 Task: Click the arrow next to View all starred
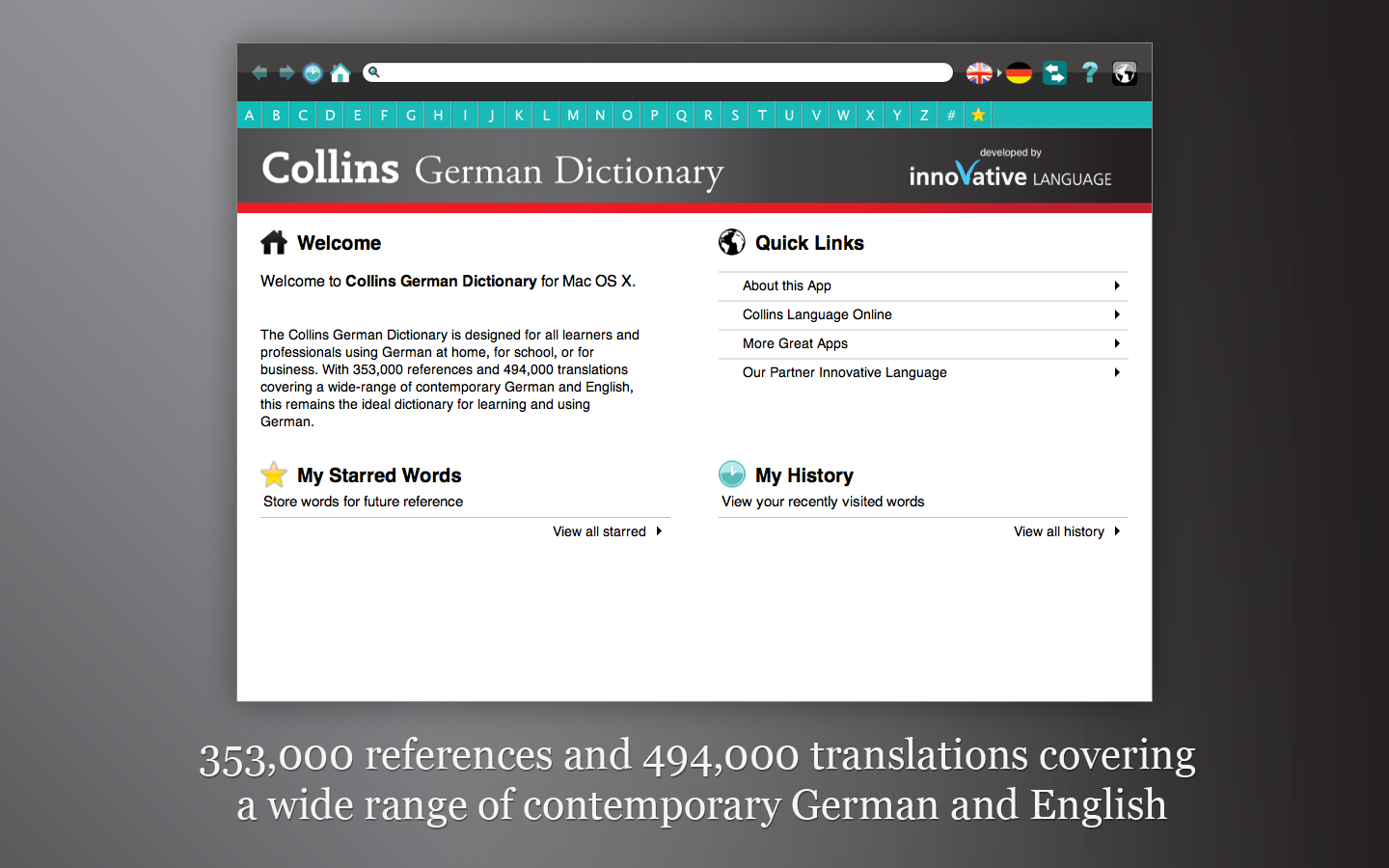(x=659, y=531)
